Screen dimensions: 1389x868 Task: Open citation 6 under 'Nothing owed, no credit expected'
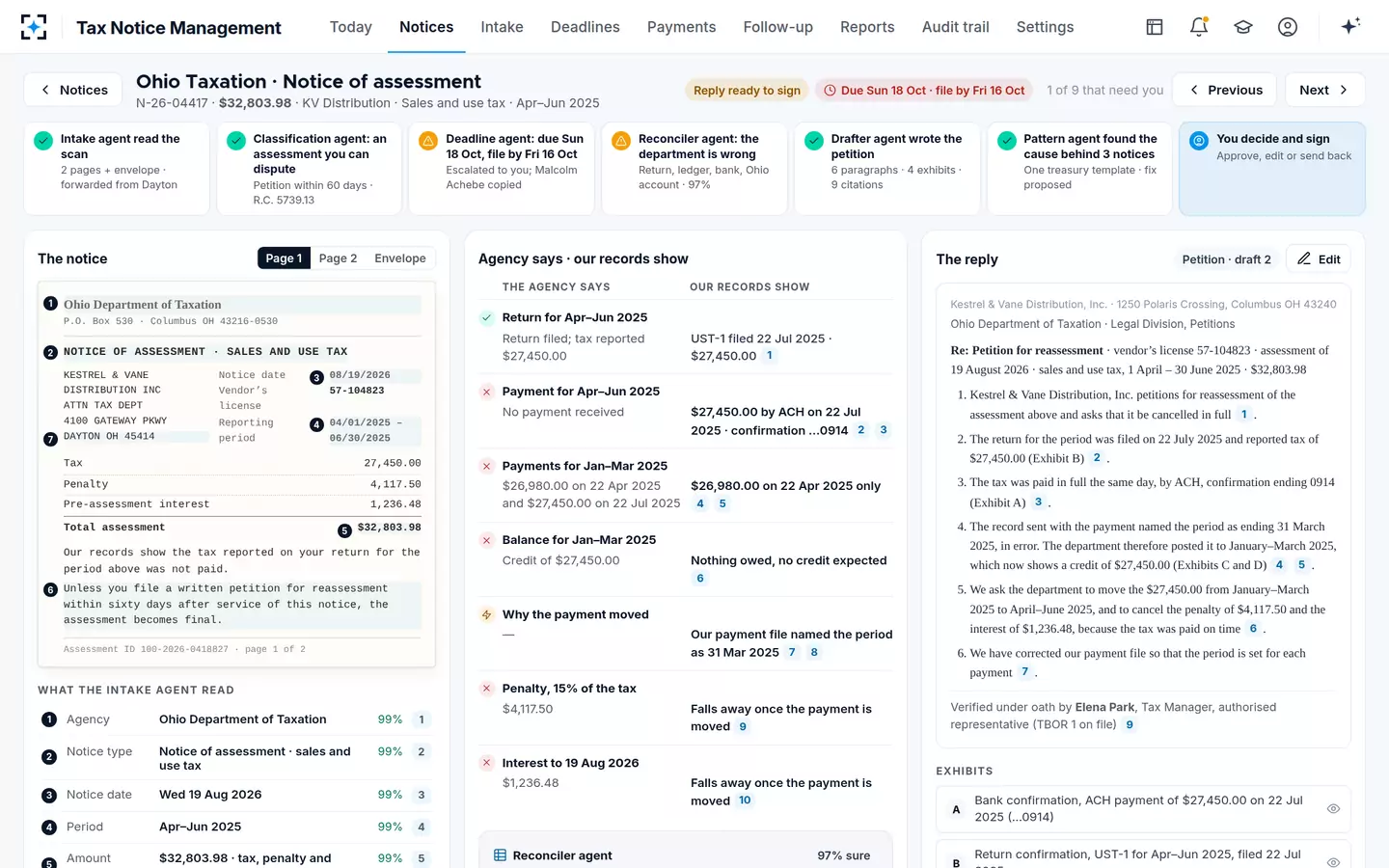[700, 579]
